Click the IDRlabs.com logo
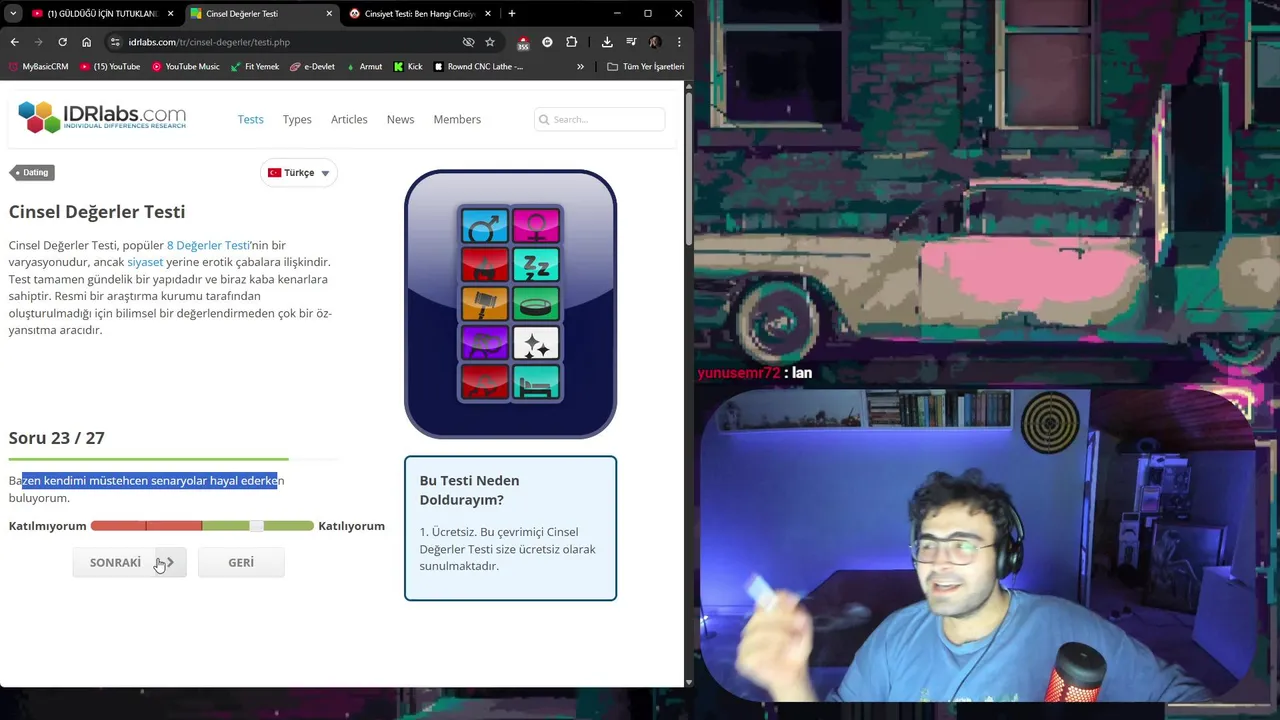 click(x=102, y=118)
